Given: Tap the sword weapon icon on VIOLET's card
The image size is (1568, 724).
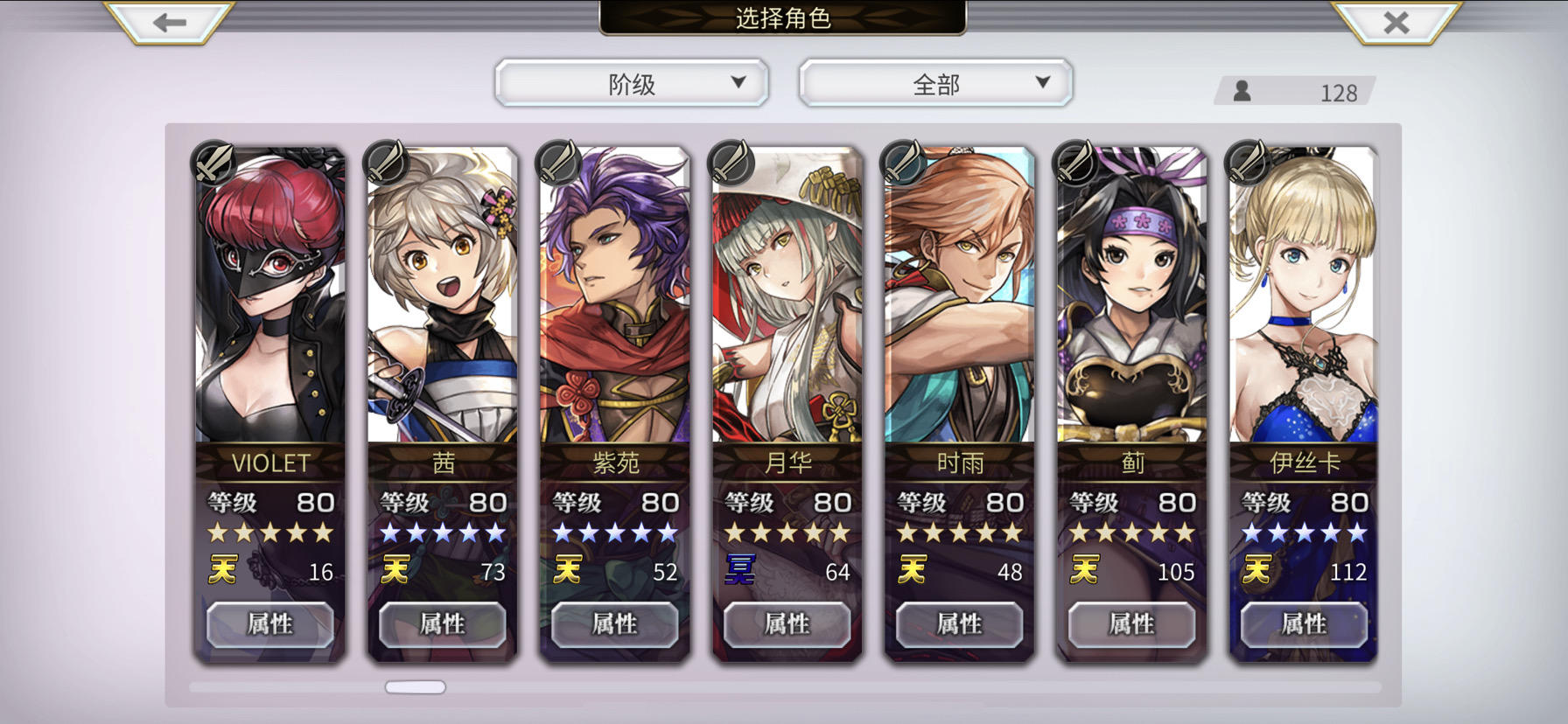Looking at the screenshot, I should point(213,162).
